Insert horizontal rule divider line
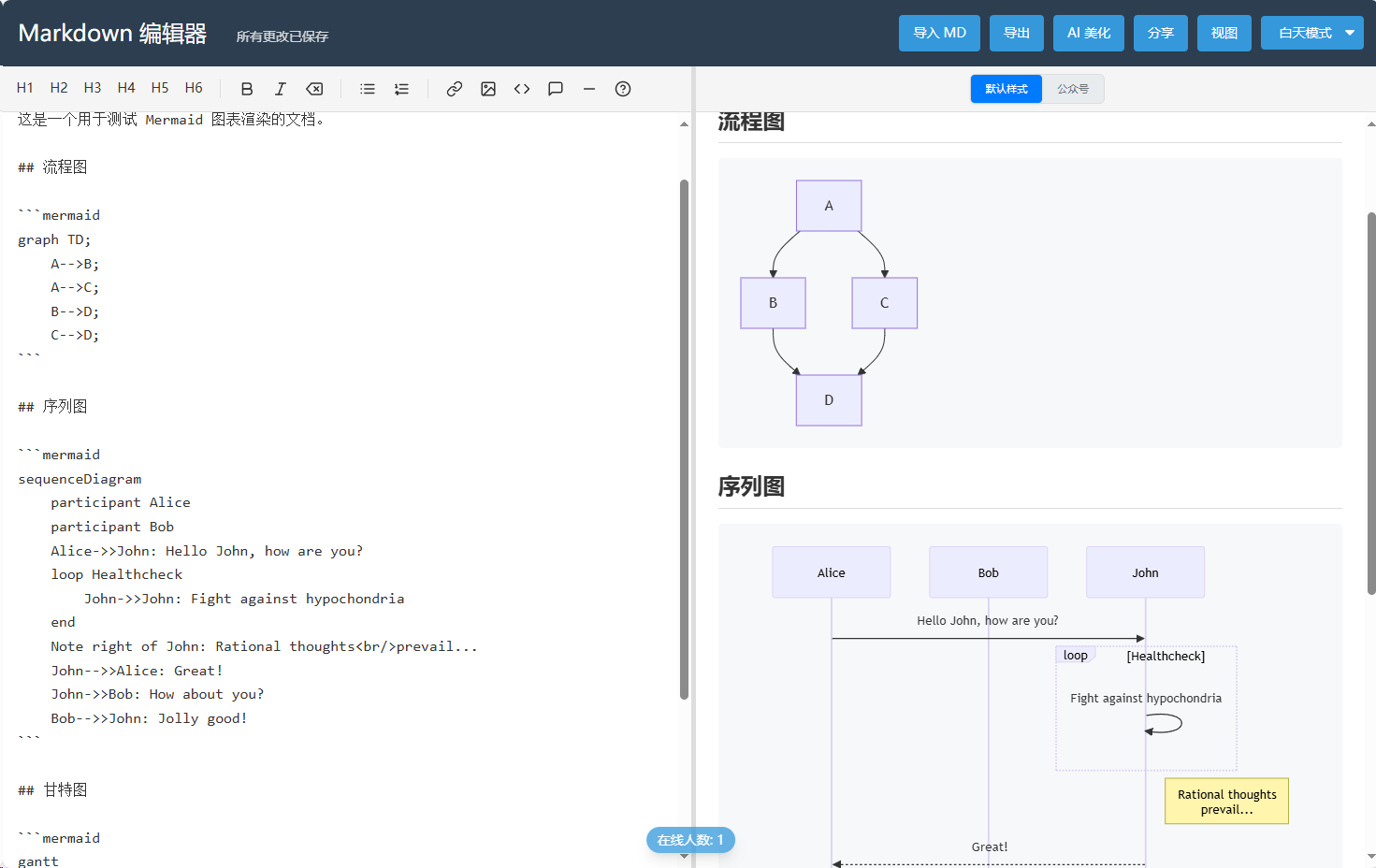 pos(589,89)
